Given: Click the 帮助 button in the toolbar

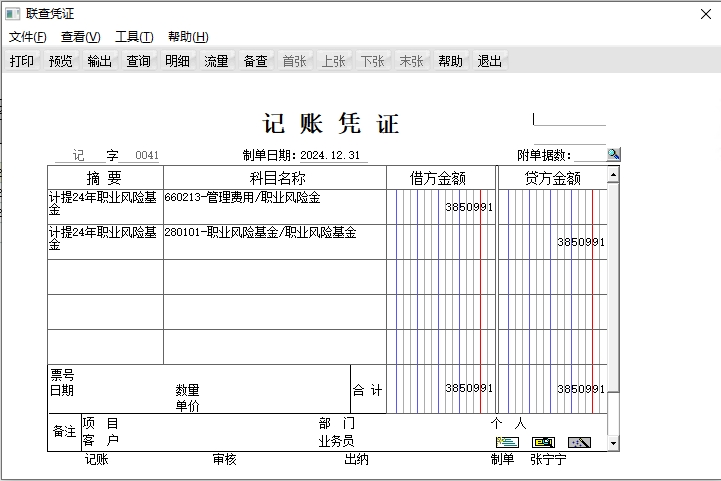Looking at the screenshot, I should click(451, 61).
